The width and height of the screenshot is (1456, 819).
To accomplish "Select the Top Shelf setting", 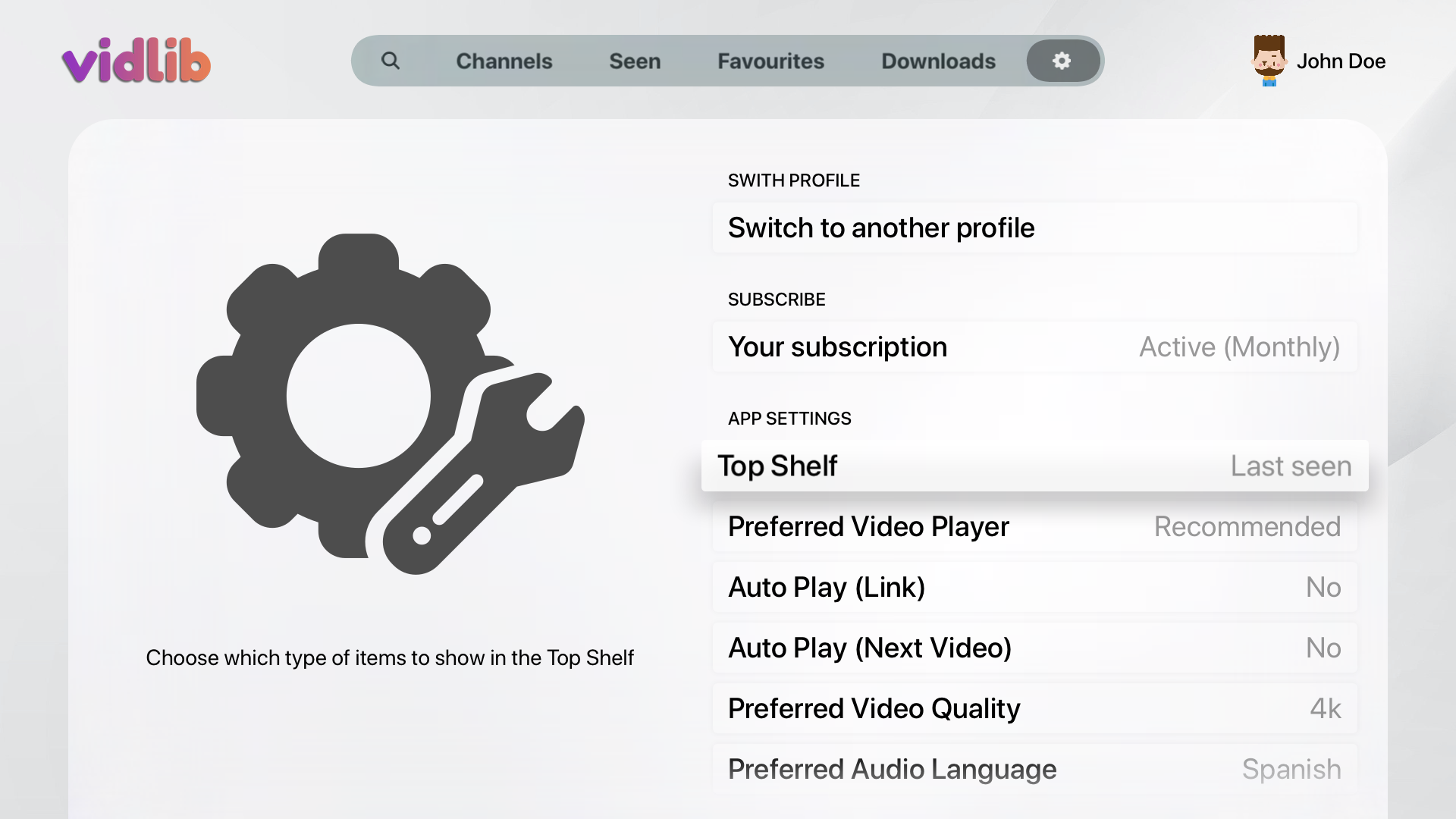I will point(1035,466).
